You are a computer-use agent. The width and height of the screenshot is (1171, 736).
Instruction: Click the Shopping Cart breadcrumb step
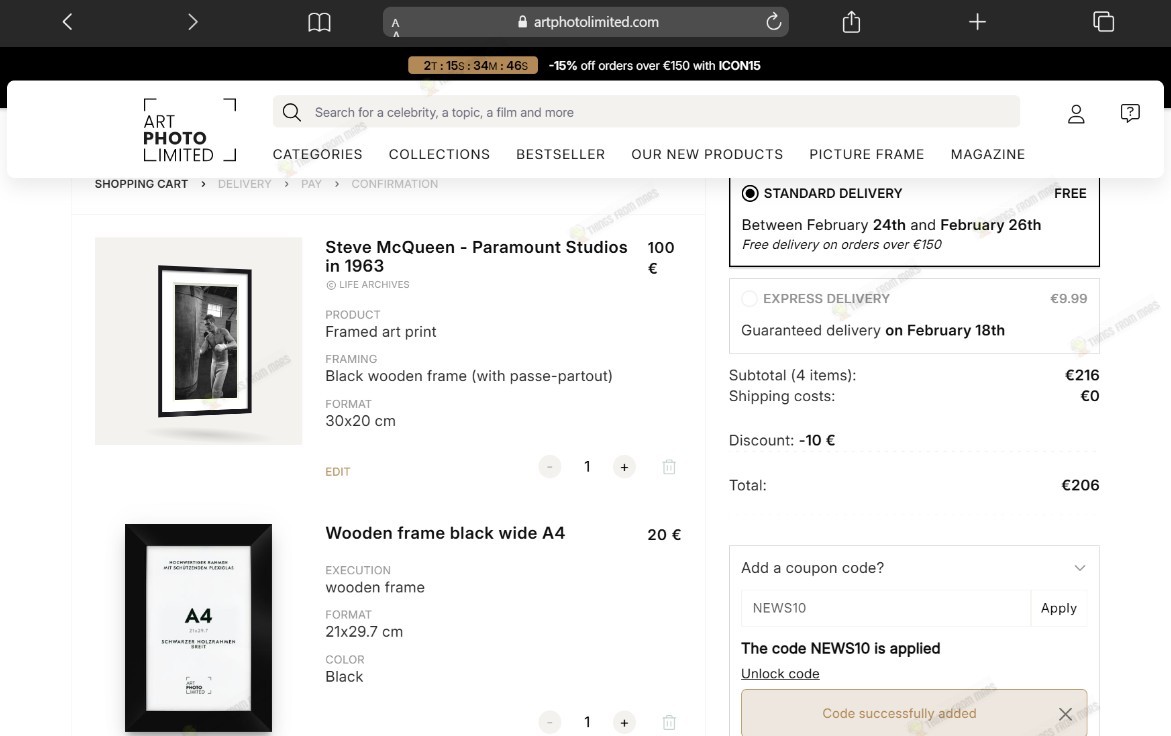coord(141,184)
